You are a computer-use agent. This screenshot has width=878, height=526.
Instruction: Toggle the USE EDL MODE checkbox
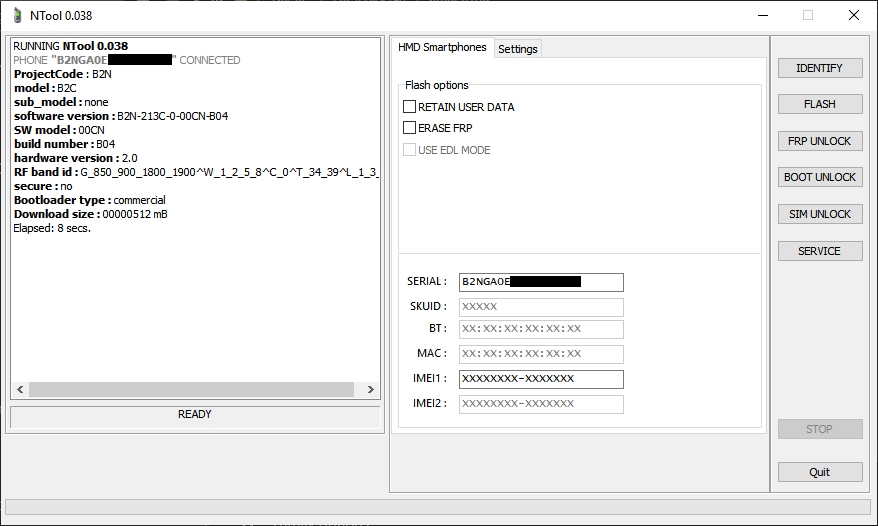point(409,150)
